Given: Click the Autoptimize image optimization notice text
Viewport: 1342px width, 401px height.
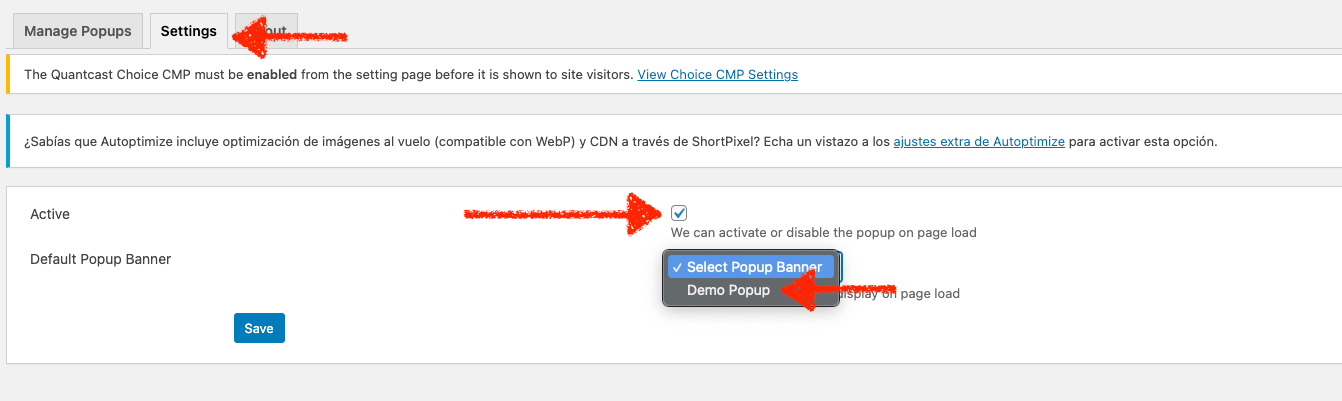Looking at the screenshot, I should [x=620, y=142].
